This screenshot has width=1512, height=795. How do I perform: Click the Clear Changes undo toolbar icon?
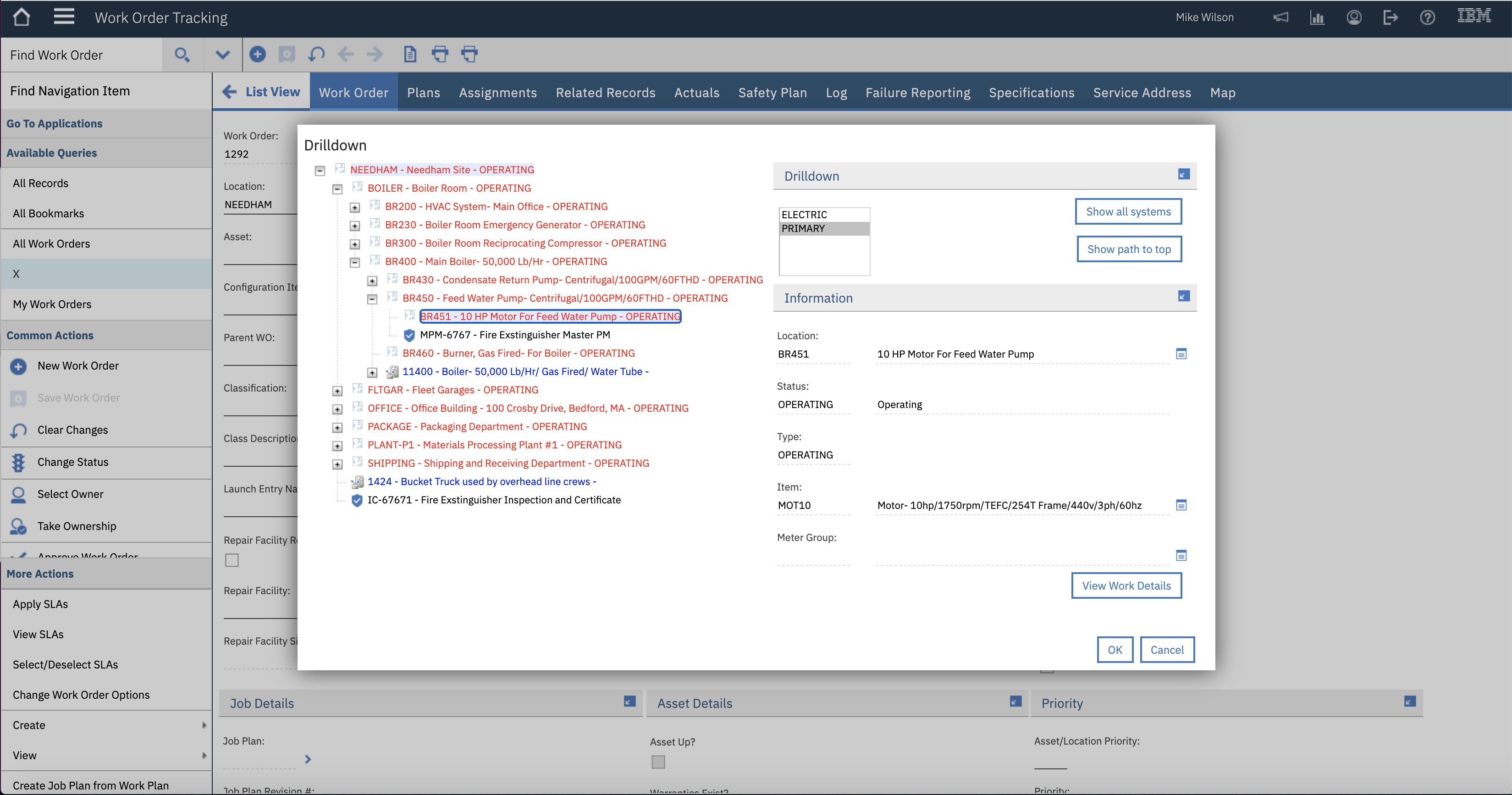tap(316, 55)
